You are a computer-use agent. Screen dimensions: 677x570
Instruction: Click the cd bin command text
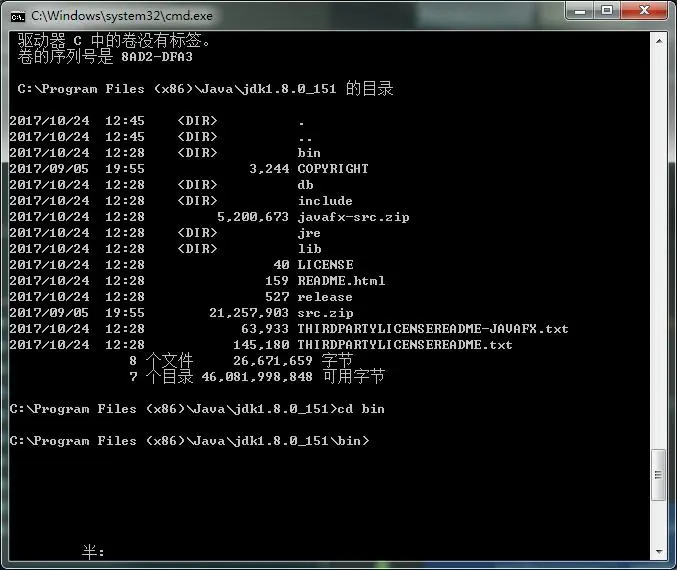pos(361,409)
